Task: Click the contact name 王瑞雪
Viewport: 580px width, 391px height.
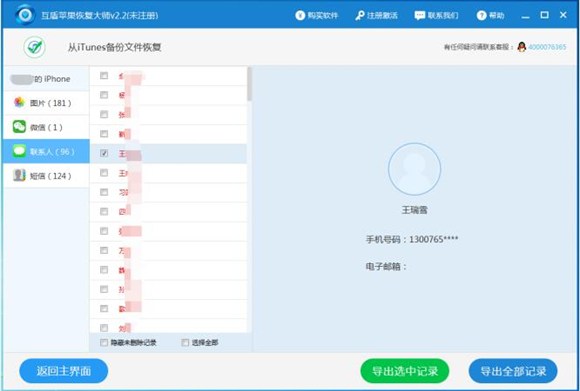Action: [414, 210]
